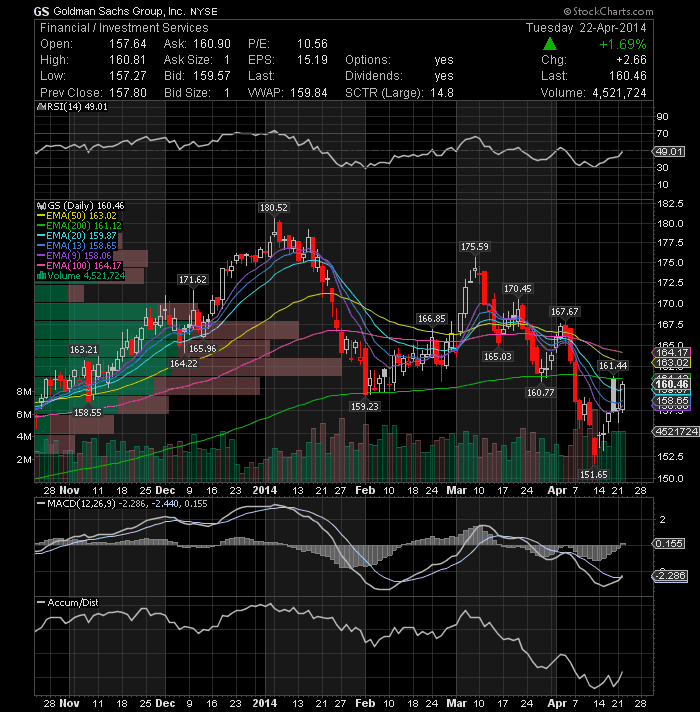Click the 166.85 price label
This screenshot has height=712, width=700.
(432, 319)
